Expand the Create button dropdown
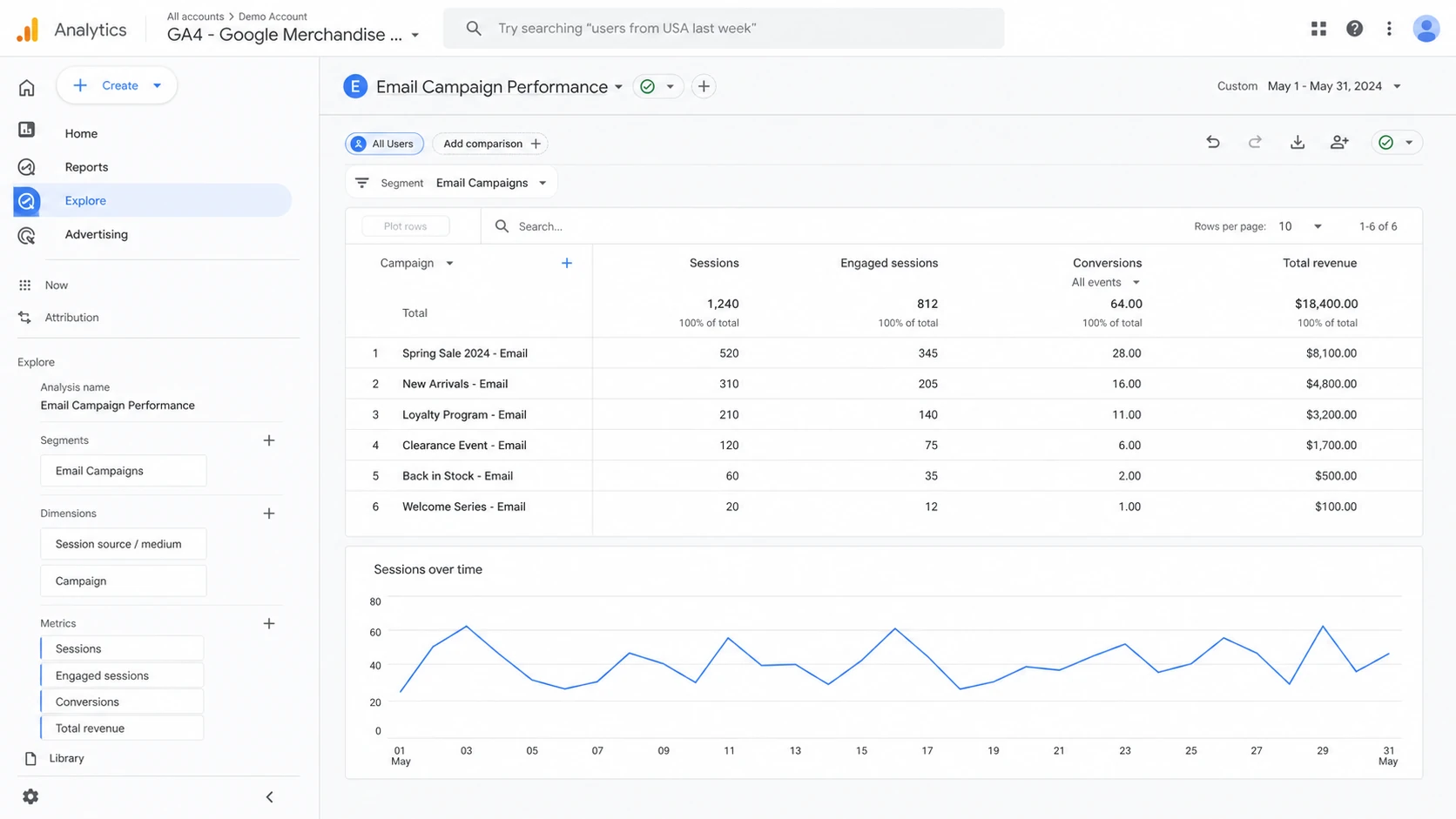This screenshot has height=819, width=1456. coord(157,85)
